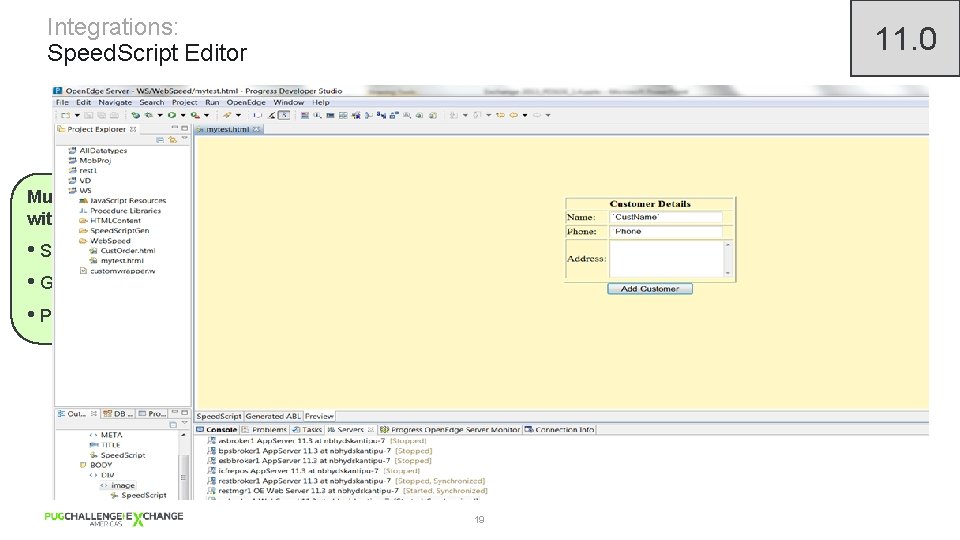Maximize the Project Explorer panel
Viewport: 960px width, 540px height.
[x=184, y=128]
